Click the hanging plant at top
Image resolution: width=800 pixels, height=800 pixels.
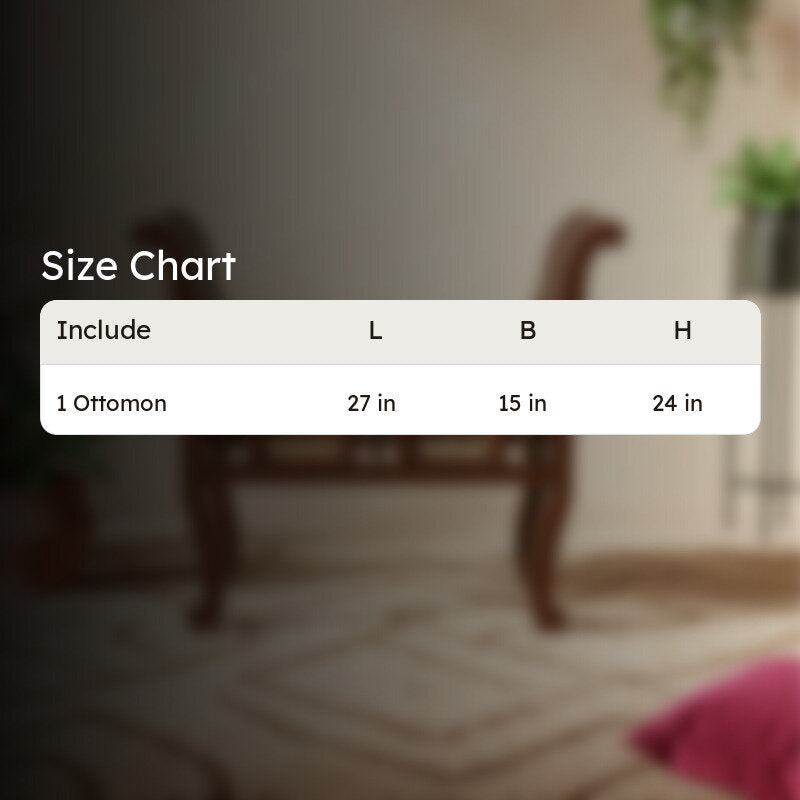(699, 56)
